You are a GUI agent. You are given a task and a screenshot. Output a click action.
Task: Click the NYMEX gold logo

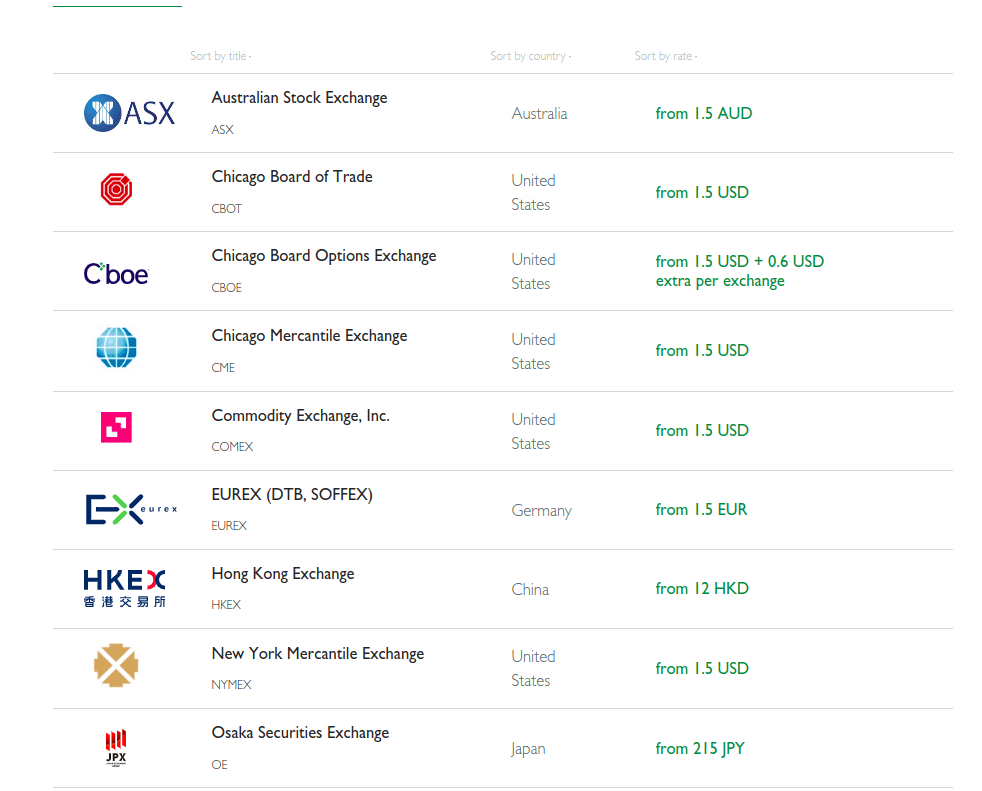pyautogui.click(x=116, y=666)
